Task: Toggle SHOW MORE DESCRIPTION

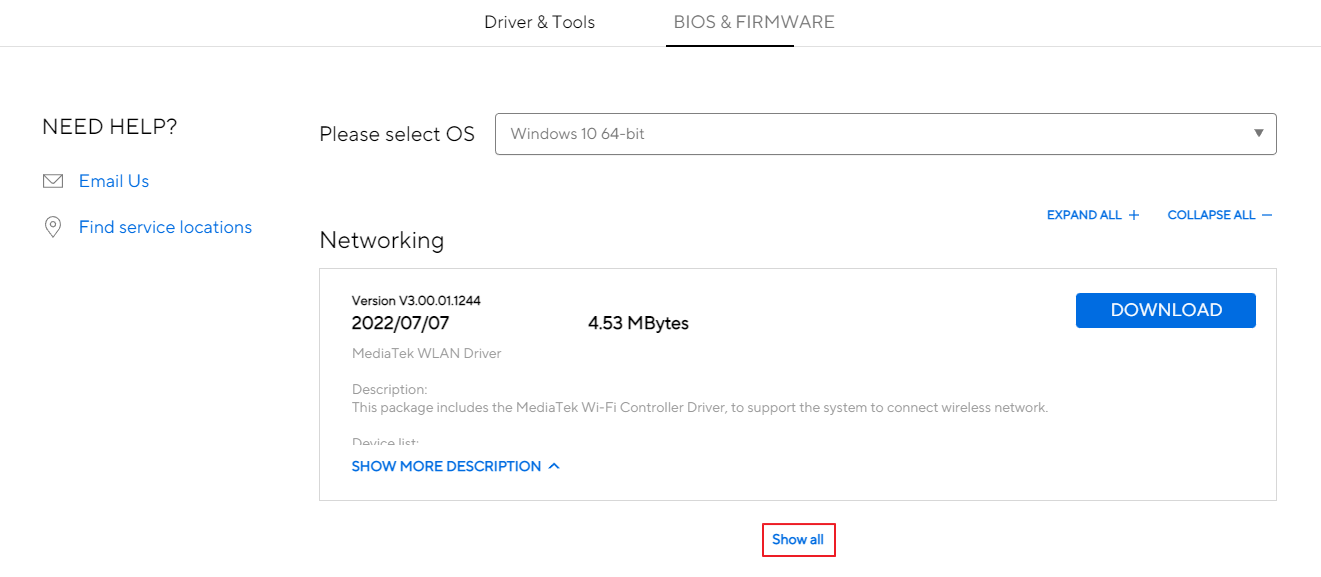Action: click(455, 466)
